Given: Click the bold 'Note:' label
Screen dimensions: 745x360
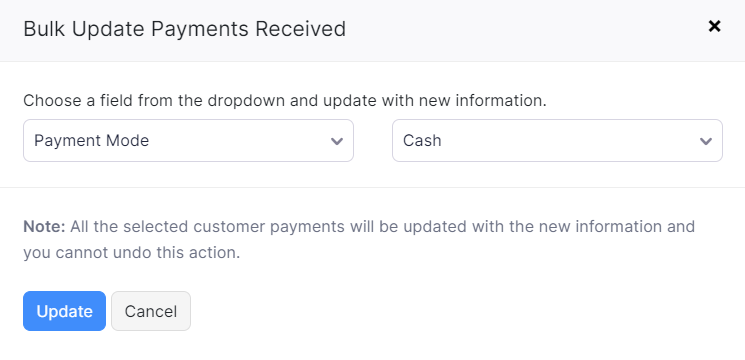Looking at the screenshot, I should [44, 227].
